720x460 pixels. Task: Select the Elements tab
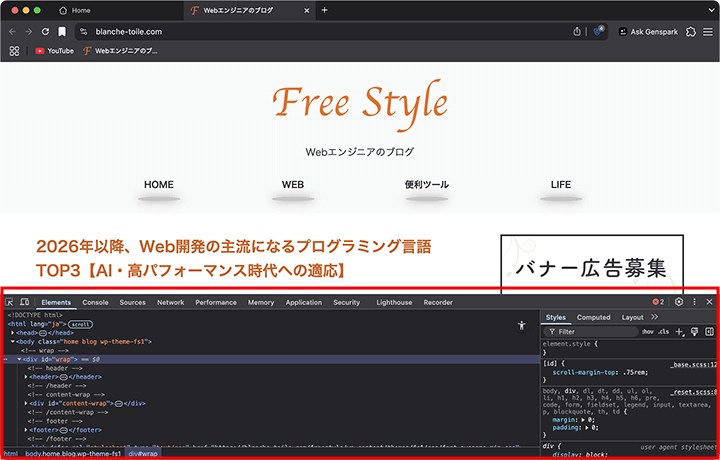[x=56, y=303]
